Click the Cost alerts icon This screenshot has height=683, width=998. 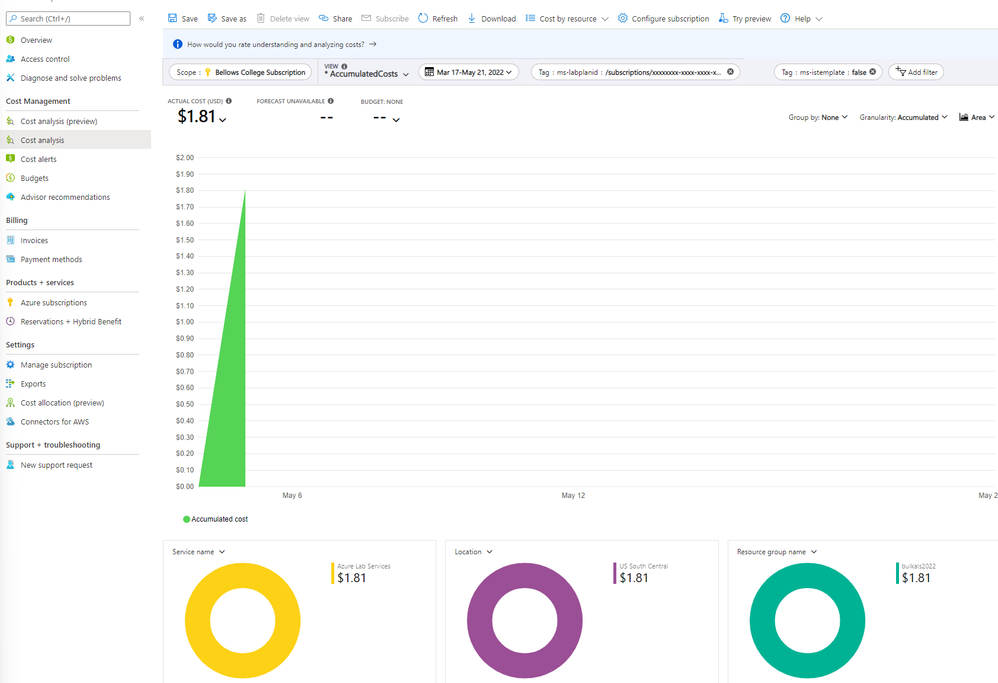(10, 158)
